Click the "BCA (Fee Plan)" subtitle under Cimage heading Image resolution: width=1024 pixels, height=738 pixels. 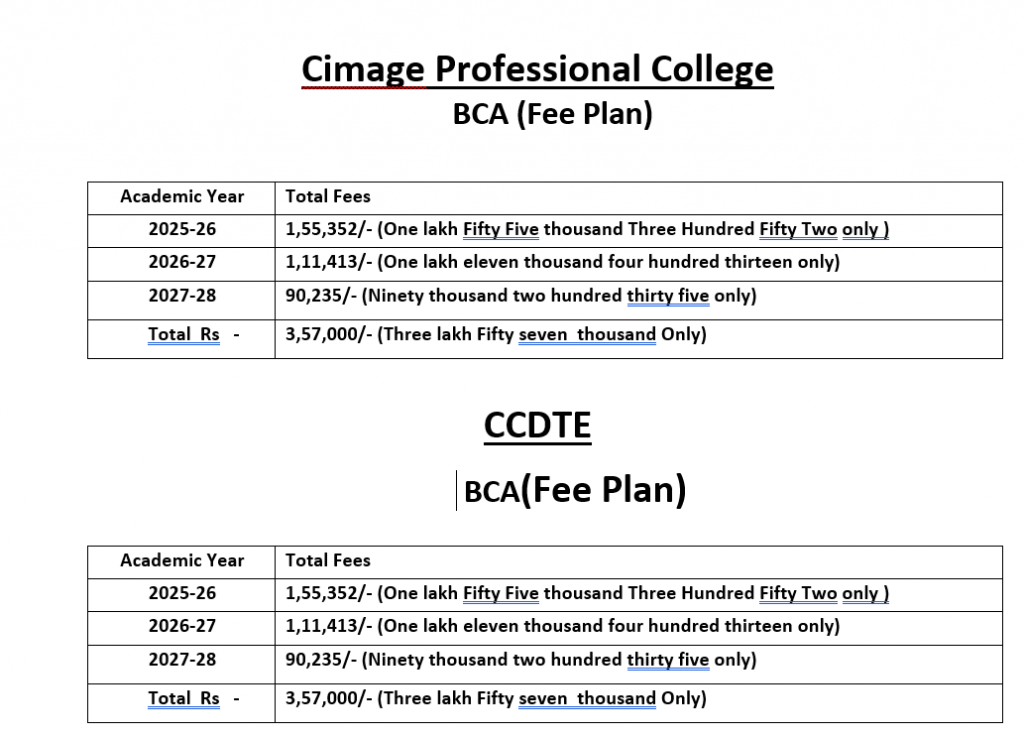pyautogui.click(x=552, y=115)
